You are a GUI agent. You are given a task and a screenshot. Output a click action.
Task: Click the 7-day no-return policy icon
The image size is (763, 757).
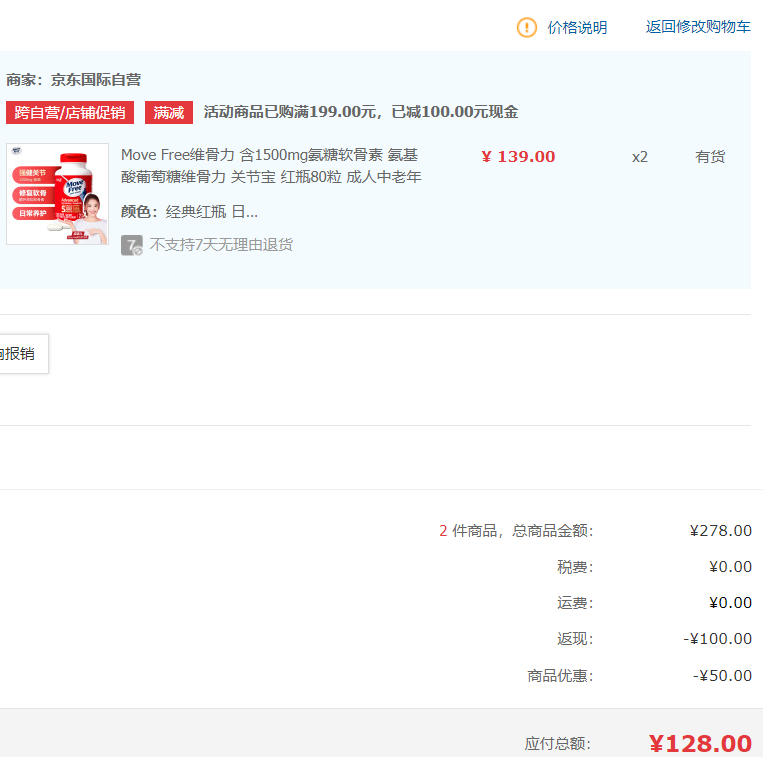tap(132, 245)
